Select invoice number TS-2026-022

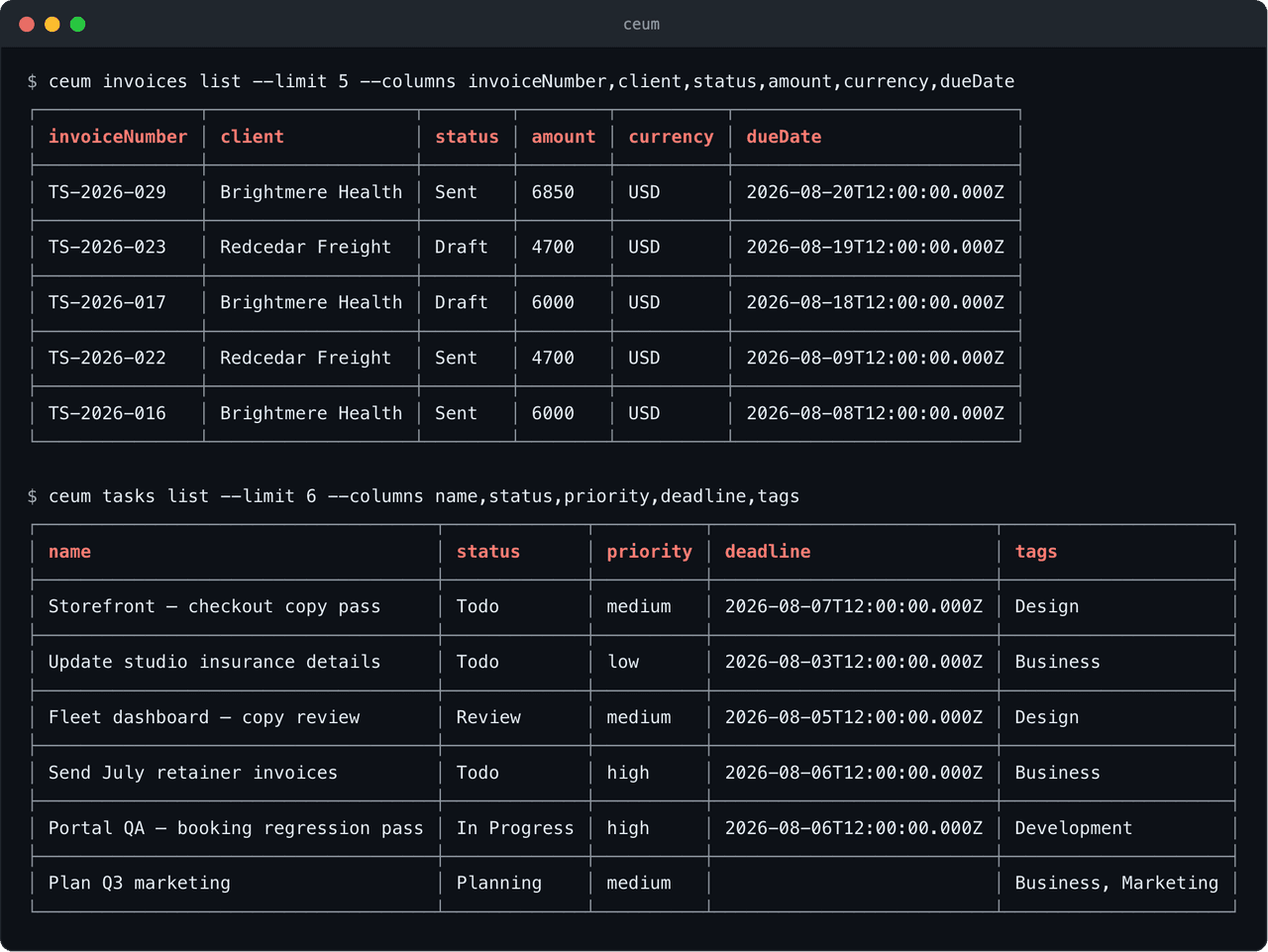click(x=107, y=358)
